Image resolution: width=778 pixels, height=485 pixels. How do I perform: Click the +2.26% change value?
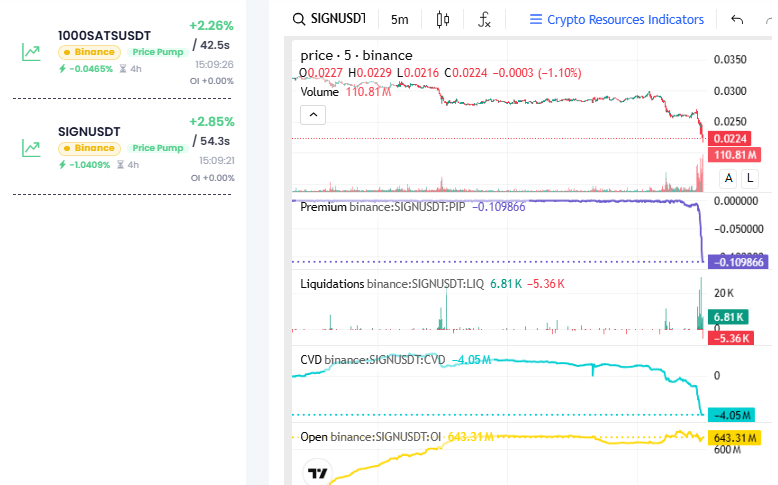click(211, 25)
